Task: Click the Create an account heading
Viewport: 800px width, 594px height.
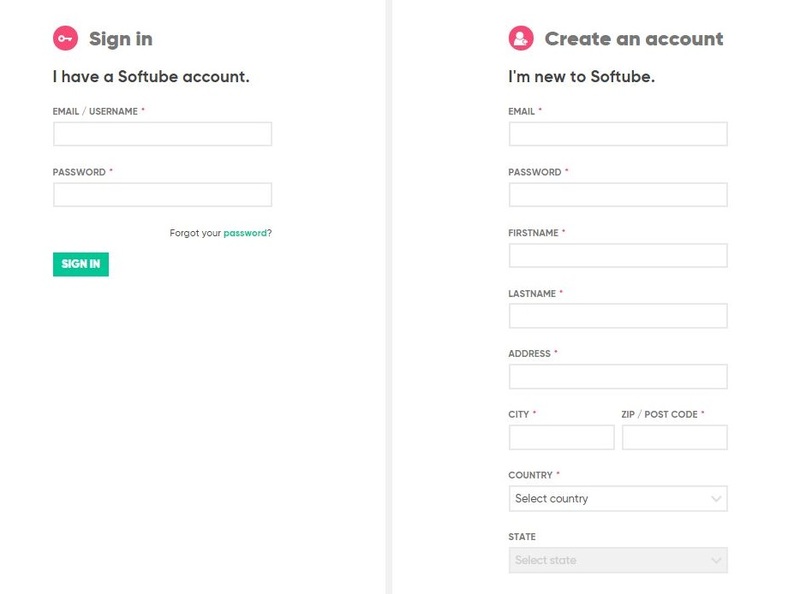Action: (x=634, y=39)
